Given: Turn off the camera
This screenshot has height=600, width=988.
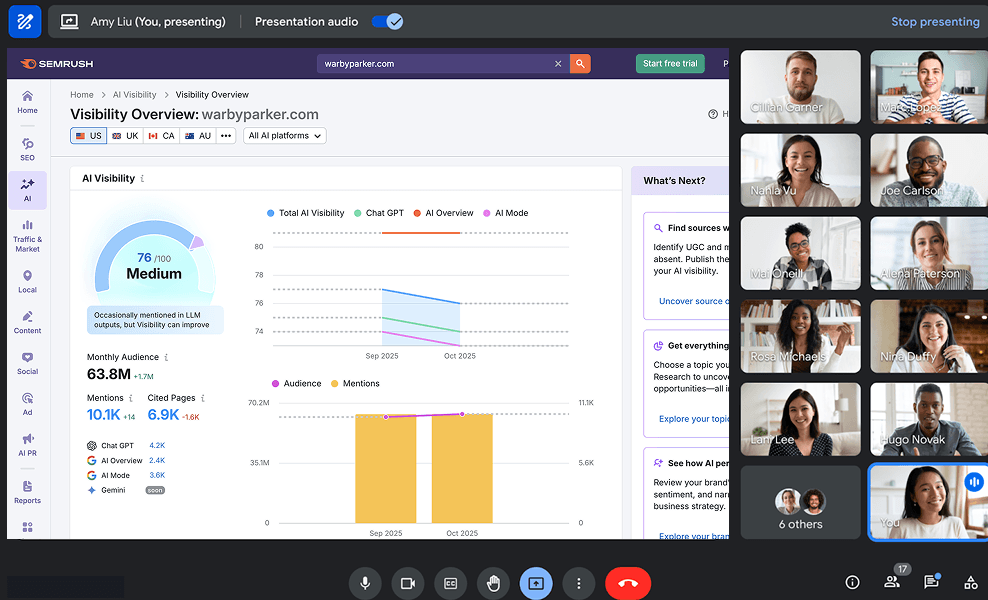Looking at the screenshot, I should tap(407, 582).
